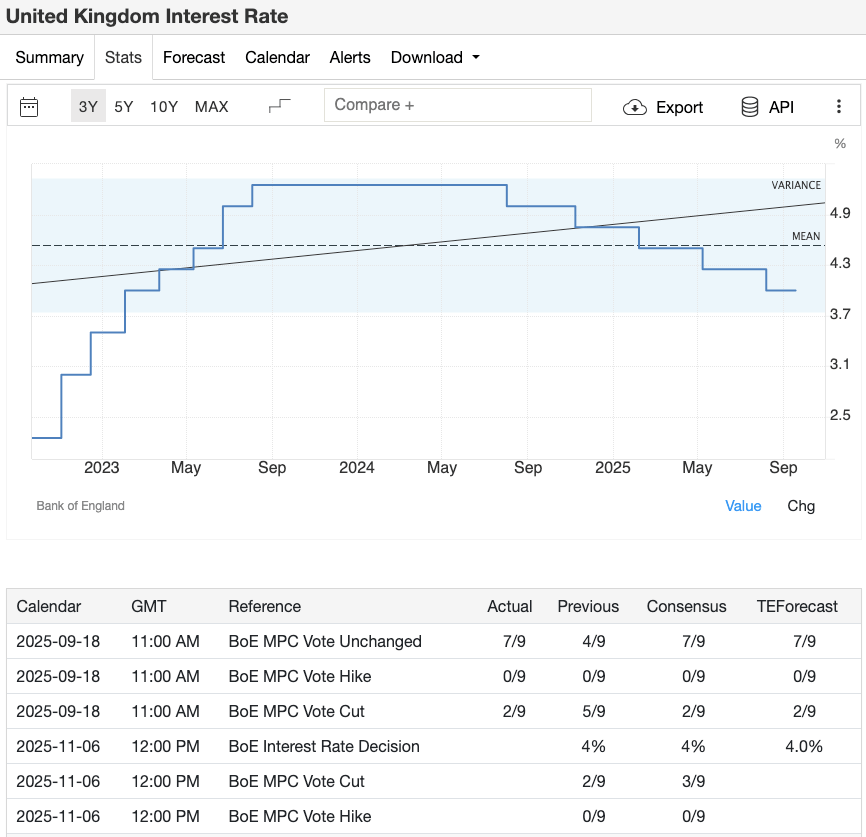Select the Value chart display option
This screenshot has height=837, width=866.
[743, 506]
